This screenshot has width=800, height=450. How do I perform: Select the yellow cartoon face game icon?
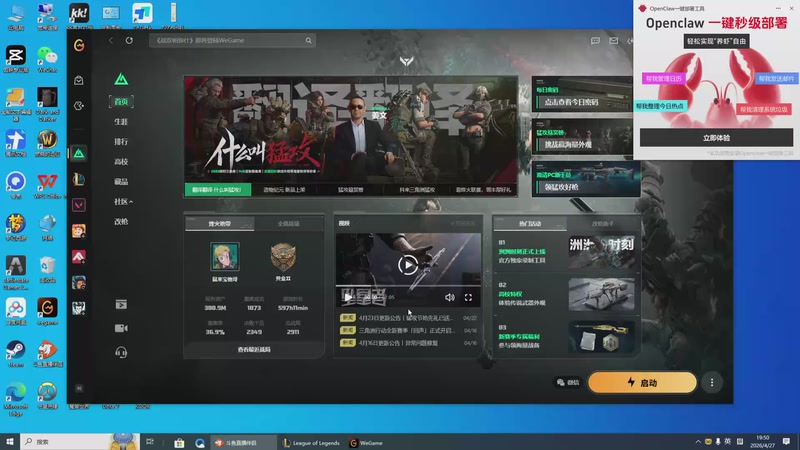79,231
